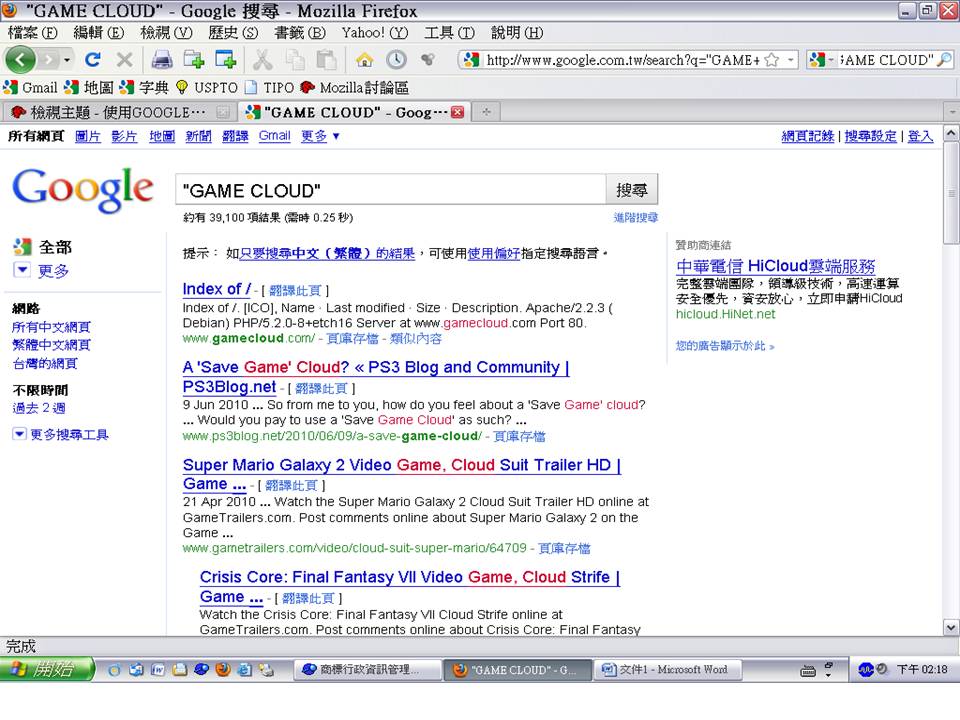Open the 地圖 bookmark in bookmarks bar

click(89, 88)
